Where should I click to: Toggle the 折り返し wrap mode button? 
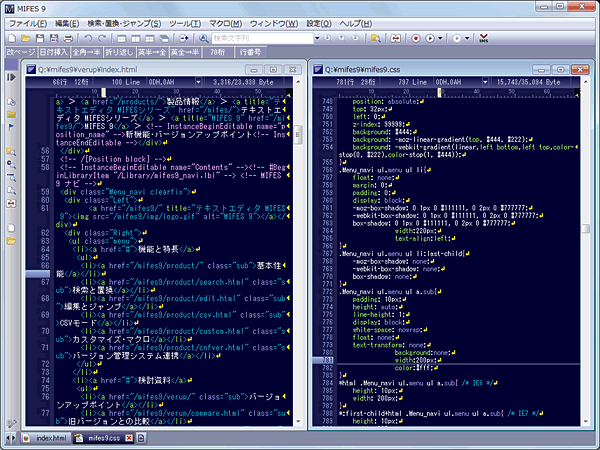coord(119,50)
